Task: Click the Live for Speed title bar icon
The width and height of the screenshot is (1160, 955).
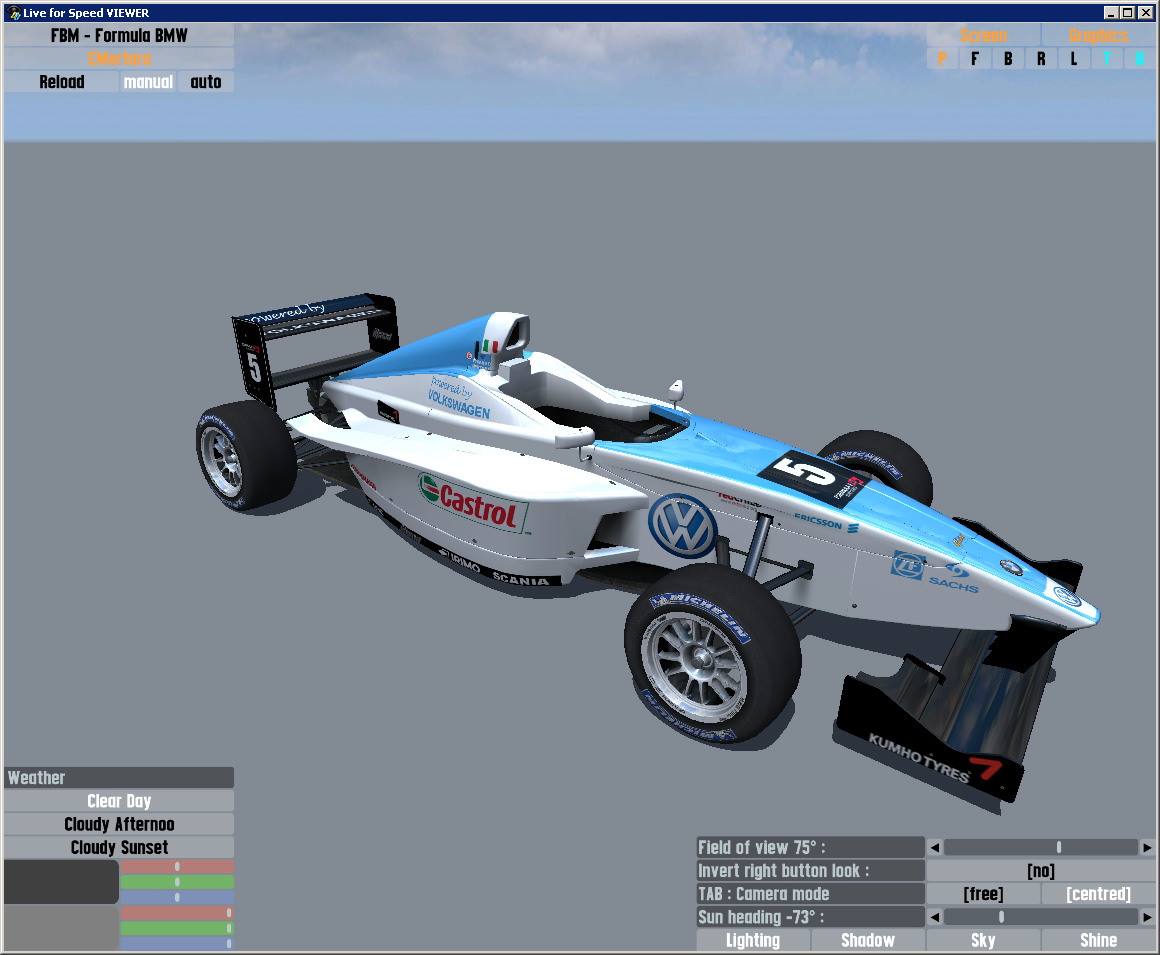Action: coord(13,13)
